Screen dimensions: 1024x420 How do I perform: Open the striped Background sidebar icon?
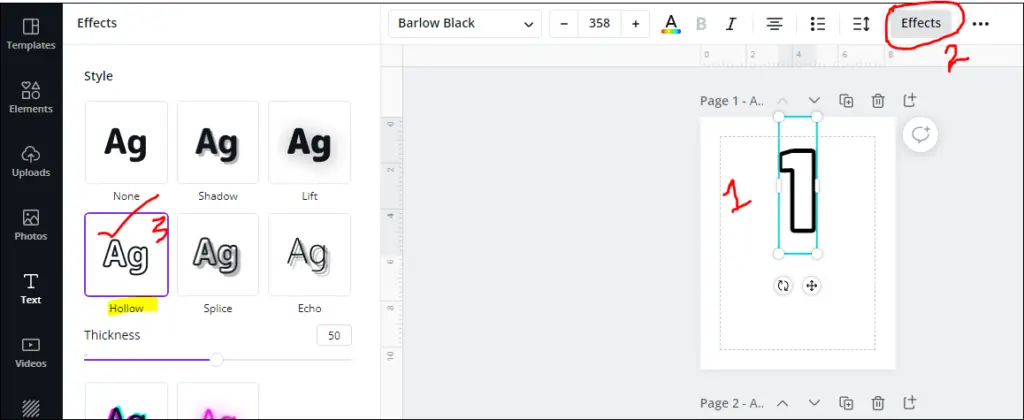[x=31, y=408]
